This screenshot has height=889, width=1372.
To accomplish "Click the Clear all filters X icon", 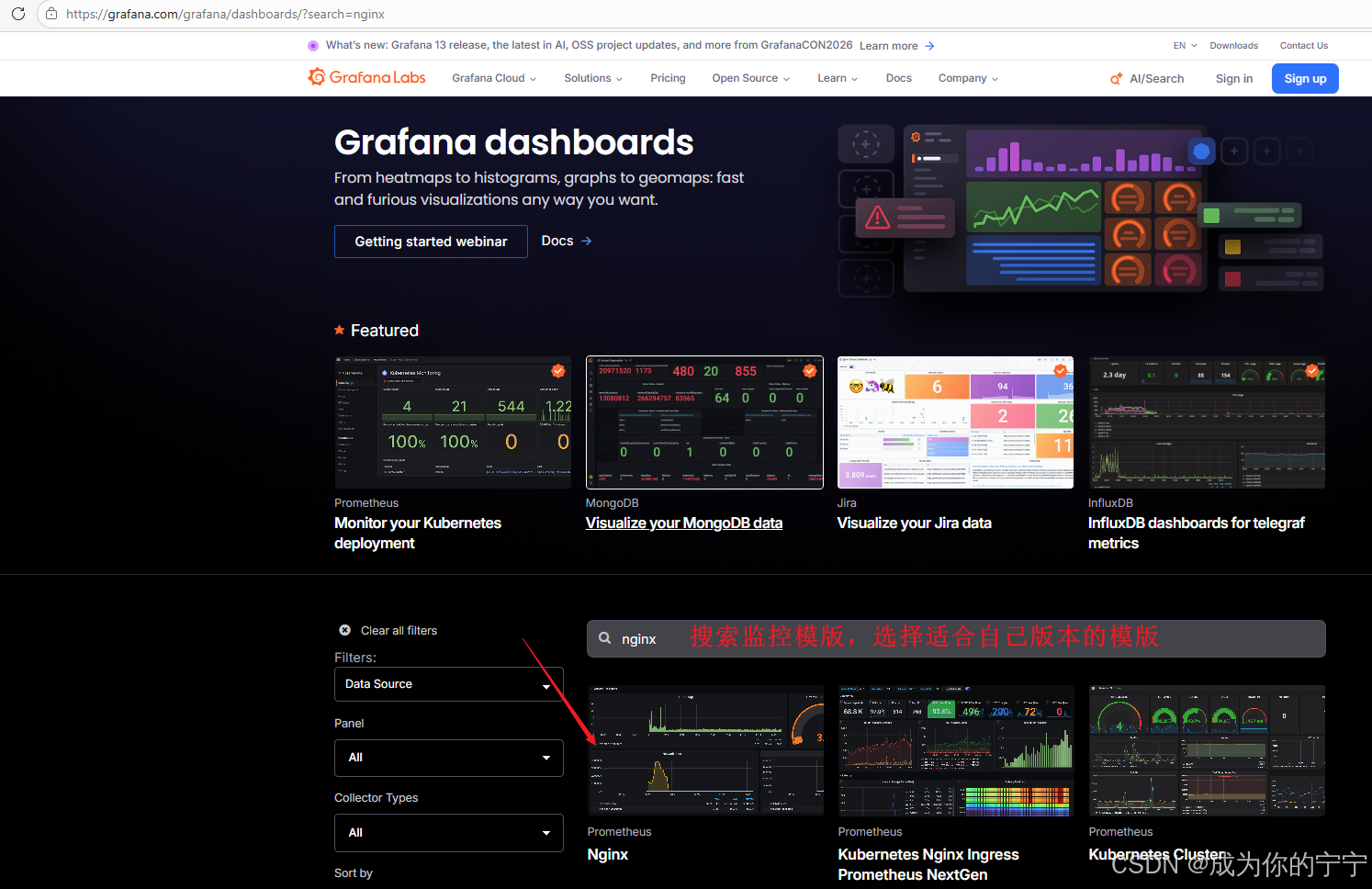I will [x=344, y=630].
